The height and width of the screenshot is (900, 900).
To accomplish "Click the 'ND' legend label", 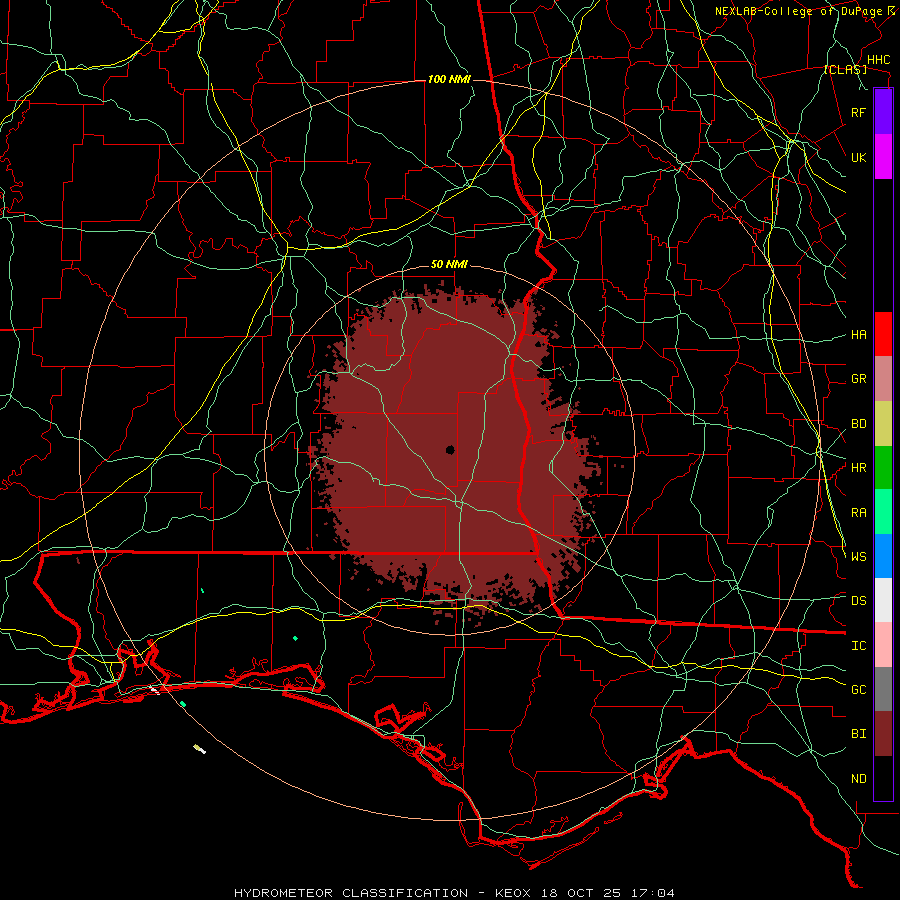I will (x=859, y=779).
